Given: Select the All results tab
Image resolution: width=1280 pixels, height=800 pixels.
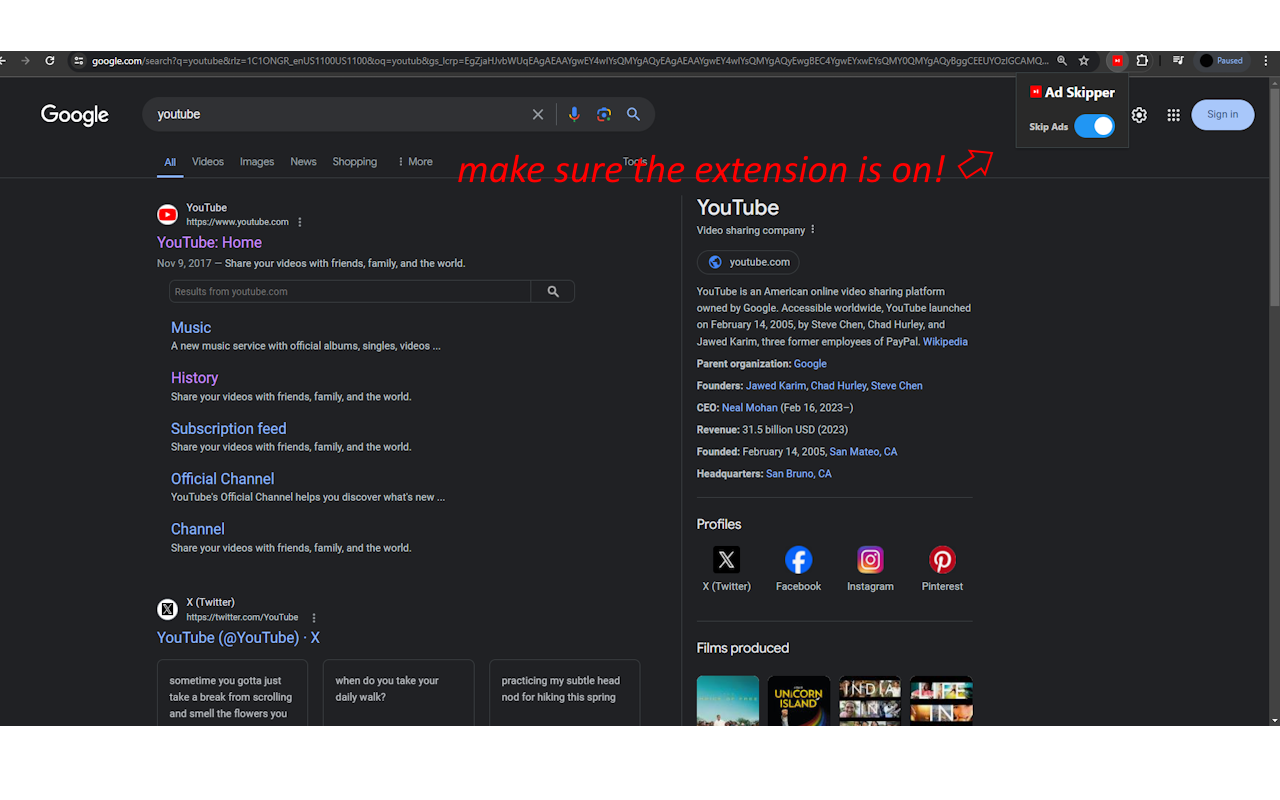Looking at the screenshot, I should click(170, 162).
